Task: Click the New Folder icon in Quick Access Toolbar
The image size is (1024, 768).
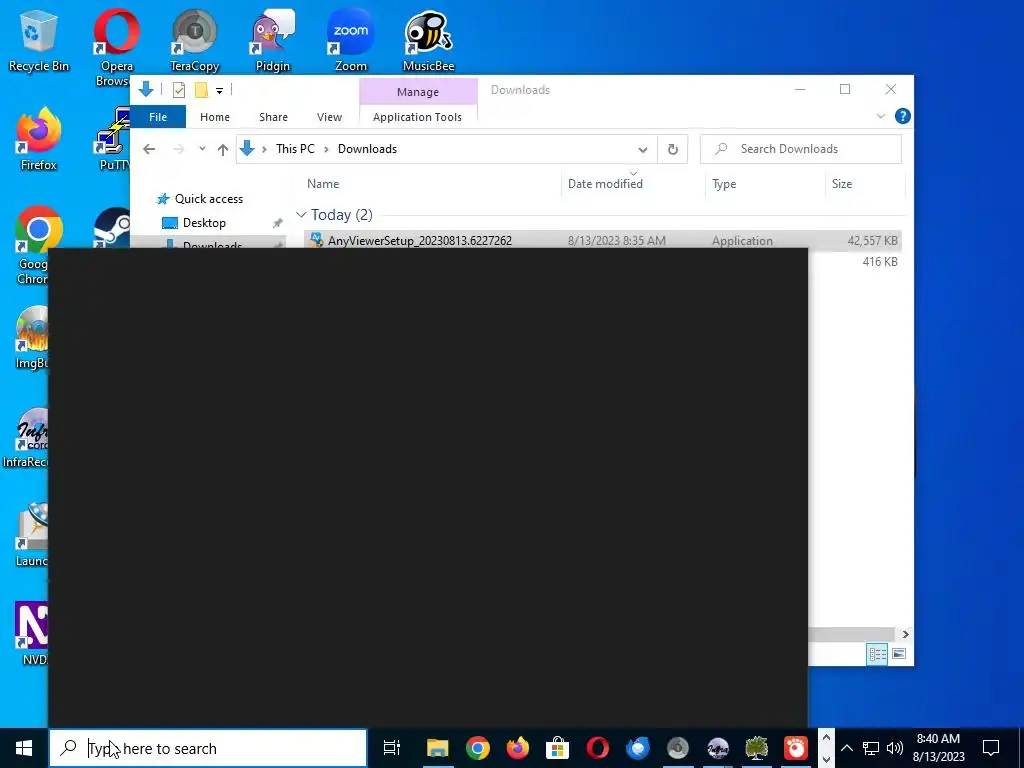Action: [x=201, y=90]
